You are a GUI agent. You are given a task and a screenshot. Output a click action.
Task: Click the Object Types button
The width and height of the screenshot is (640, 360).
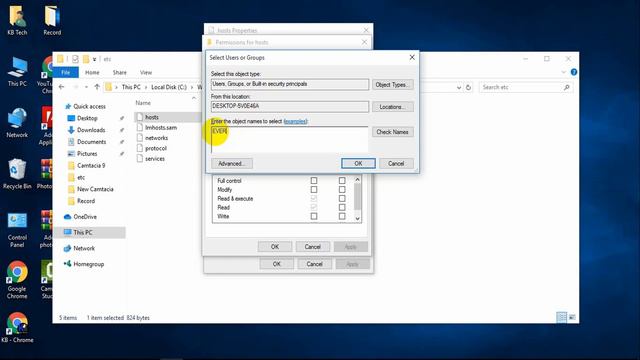[x=393, y=84]
